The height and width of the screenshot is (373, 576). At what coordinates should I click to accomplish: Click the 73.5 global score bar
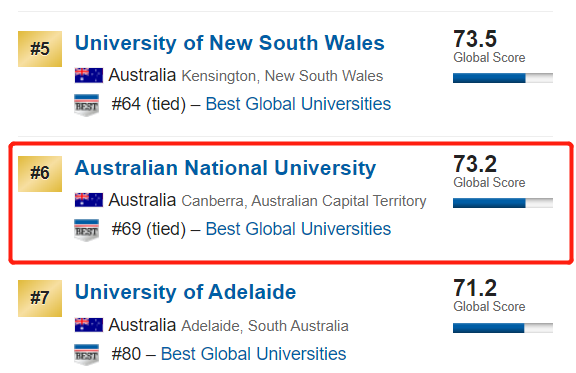(x=503, y=78)
